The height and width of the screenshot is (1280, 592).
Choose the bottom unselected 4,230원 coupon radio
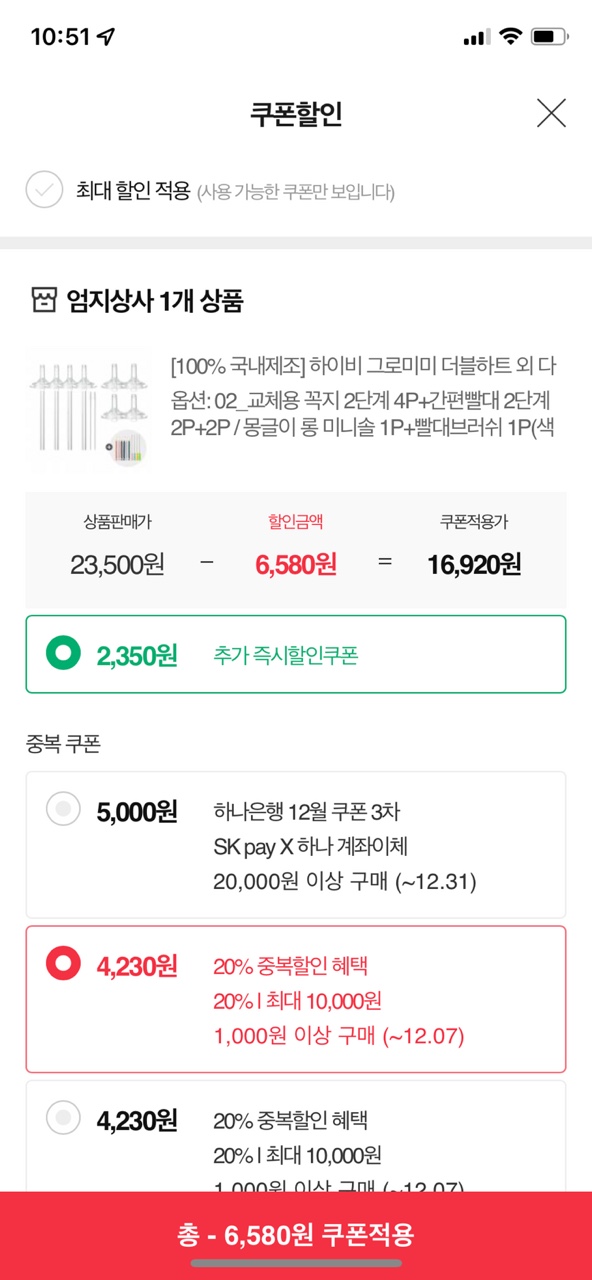pos(63,1118)
